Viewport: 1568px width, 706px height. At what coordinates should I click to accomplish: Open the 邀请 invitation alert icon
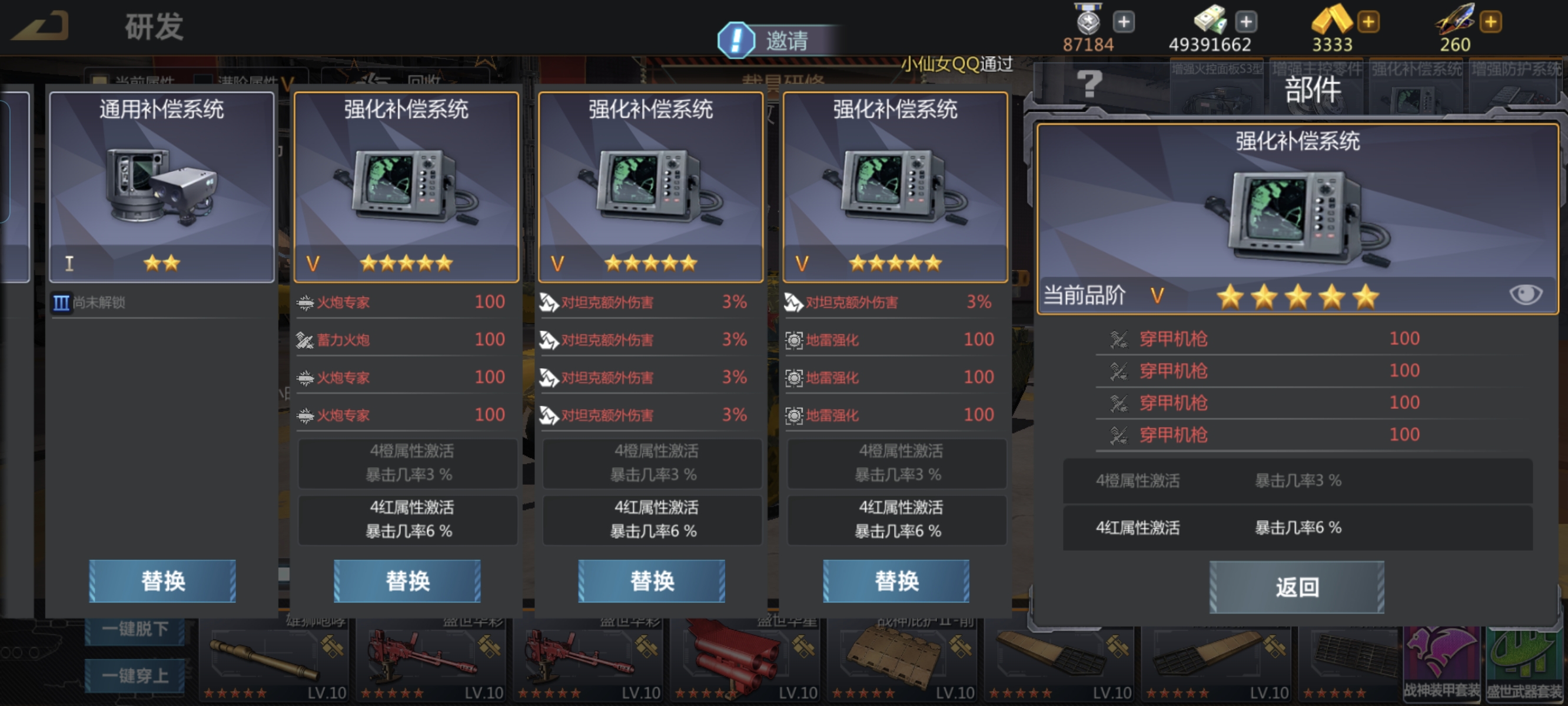[736, 40]
